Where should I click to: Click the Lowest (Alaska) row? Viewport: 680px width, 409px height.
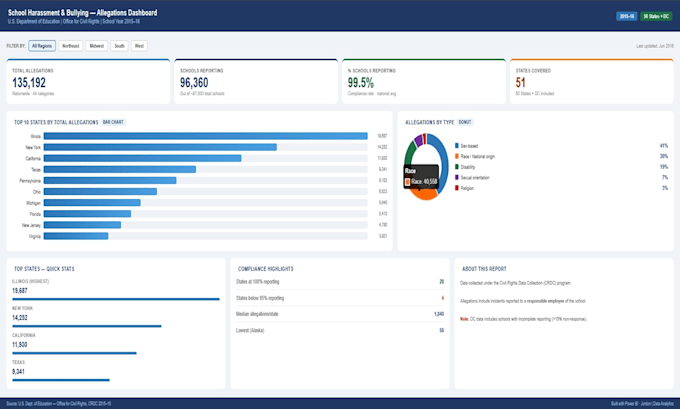(x=340, y=330)
